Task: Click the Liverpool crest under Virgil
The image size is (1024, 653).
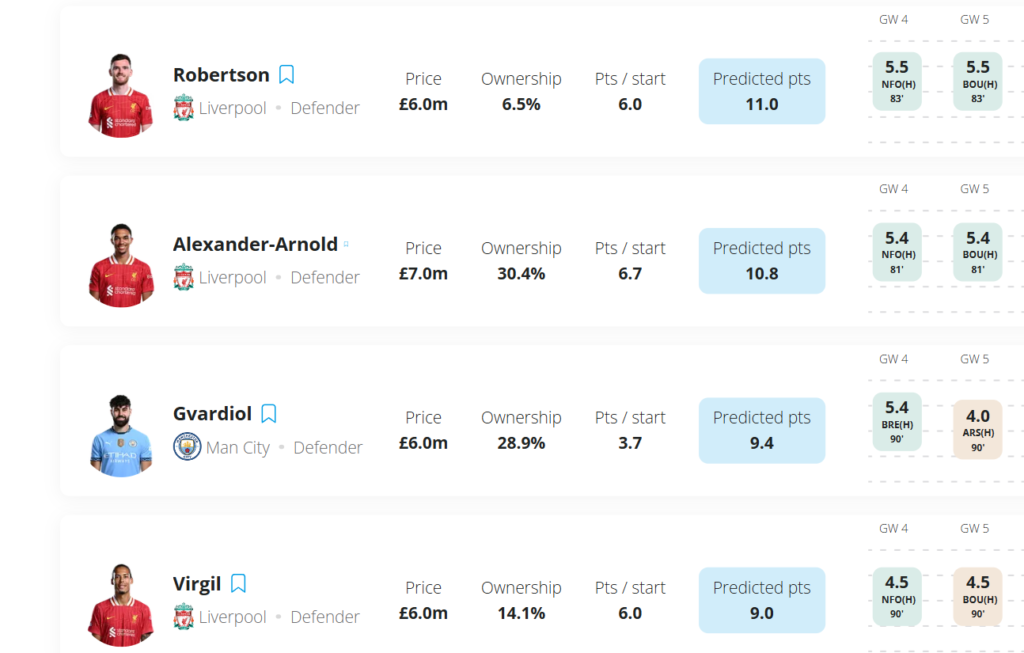Action: (x=183, y=617)
